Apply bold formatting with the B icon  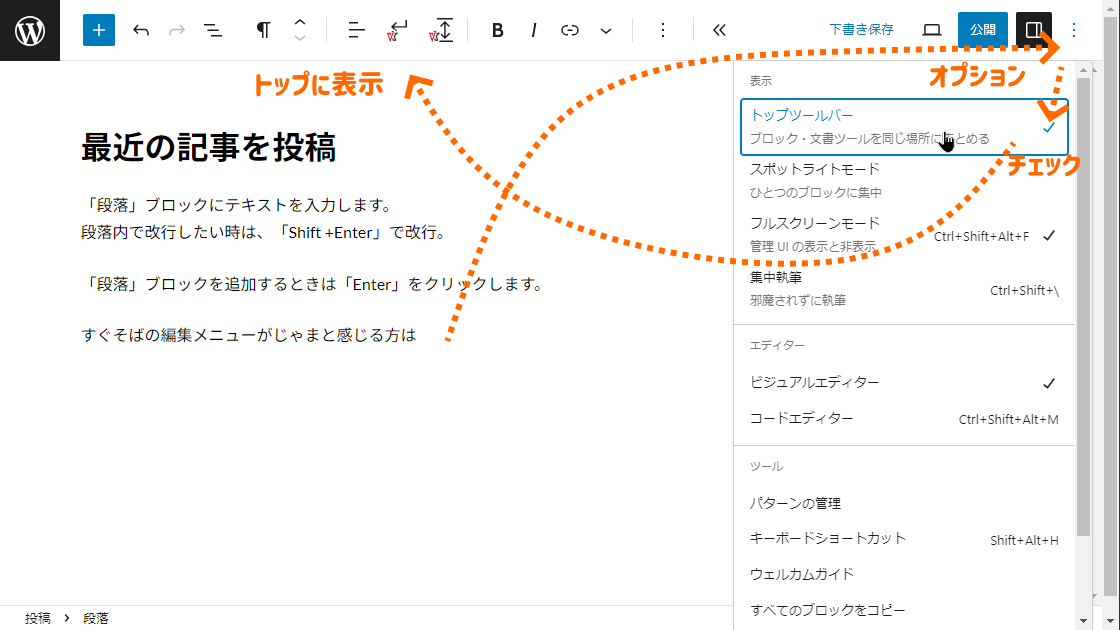point(497,30)
